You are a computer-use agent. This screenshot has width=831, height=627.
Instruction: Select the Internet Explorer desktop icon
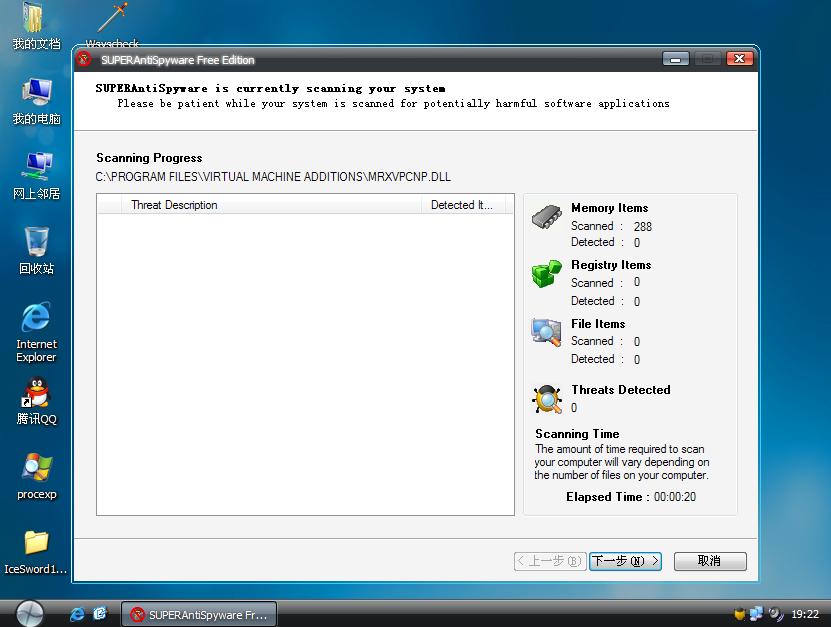tap(36, 332)
